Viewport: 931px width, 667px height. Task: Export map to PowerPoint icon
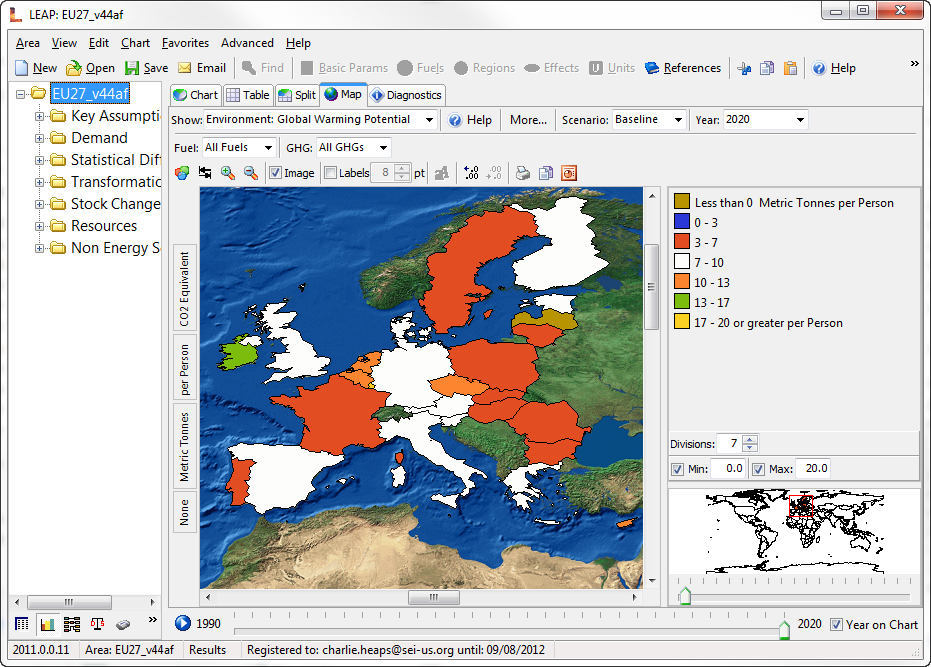[569, 173]
